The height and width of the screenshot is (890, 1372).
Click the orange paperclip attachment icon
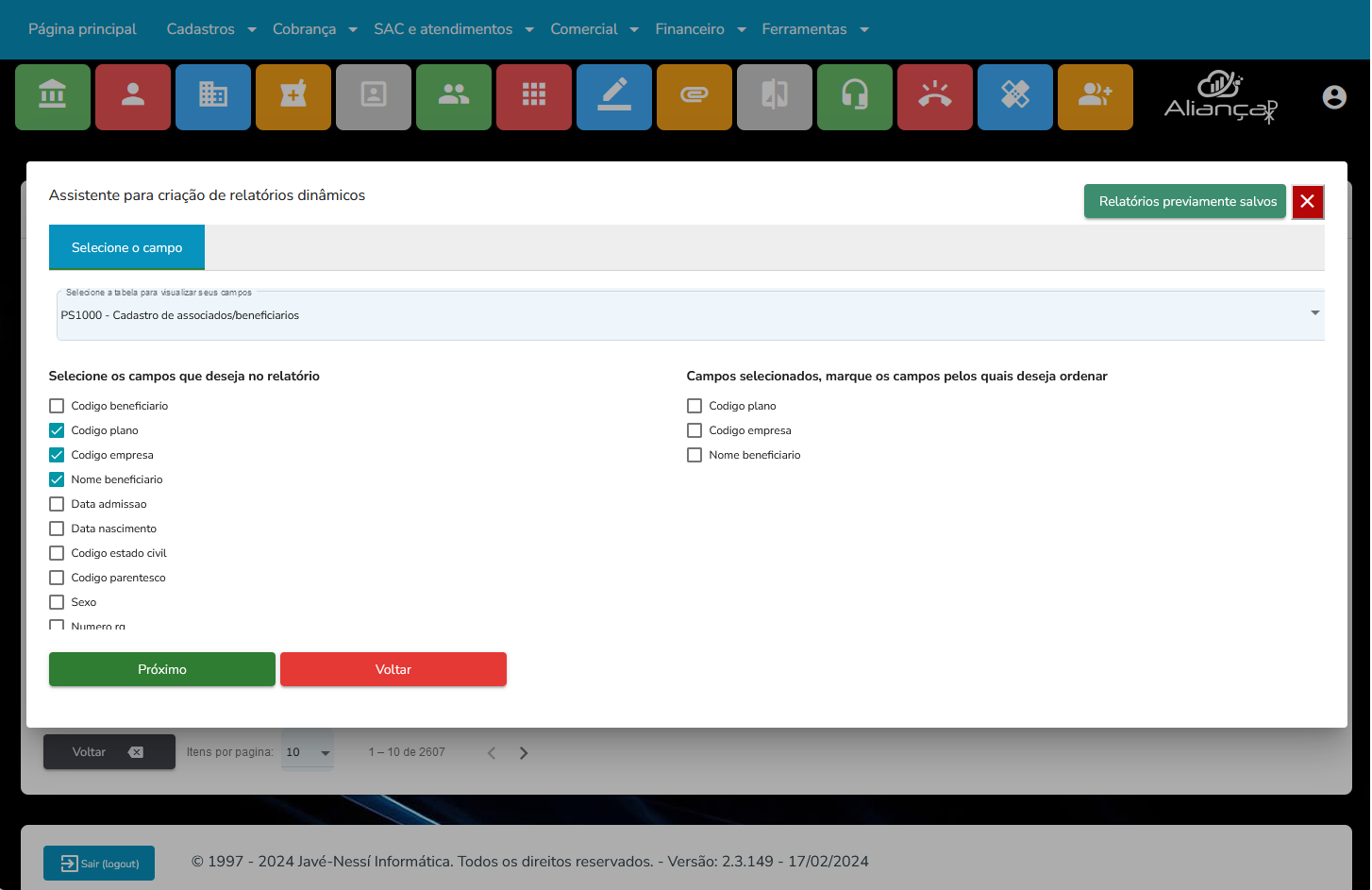pos(694,96)
